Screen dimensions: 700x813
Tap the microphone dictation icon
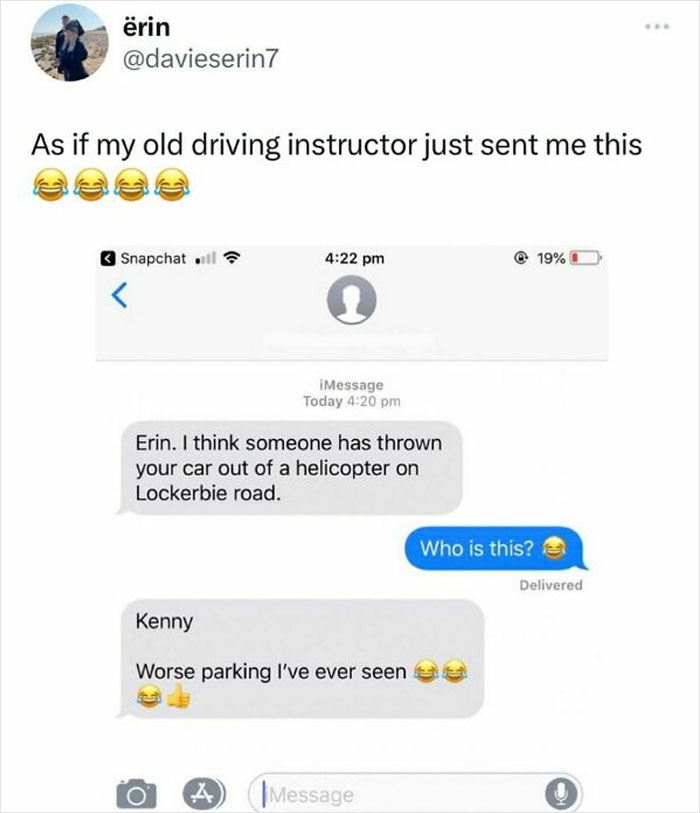pyautogui.click(x=561, y=793)
